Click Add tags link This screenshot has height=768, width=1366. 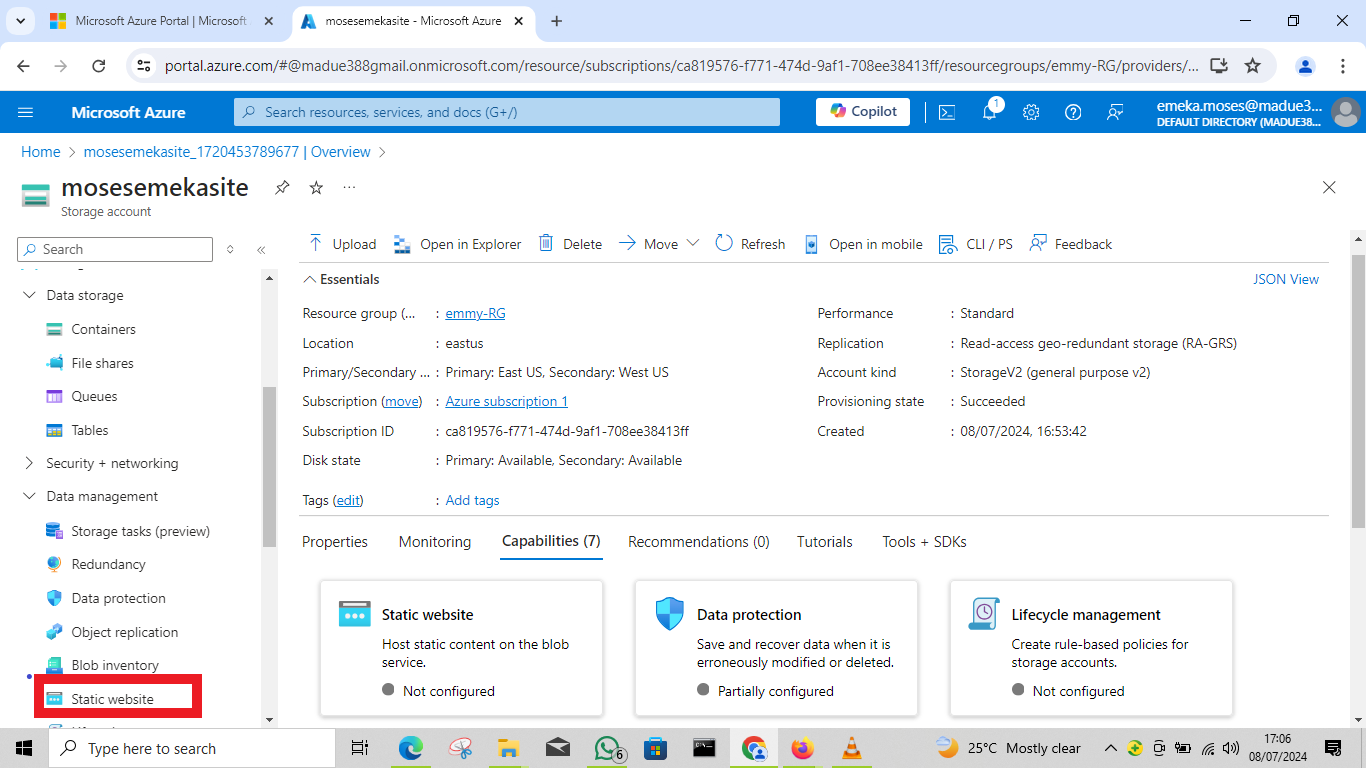[473, 501]
